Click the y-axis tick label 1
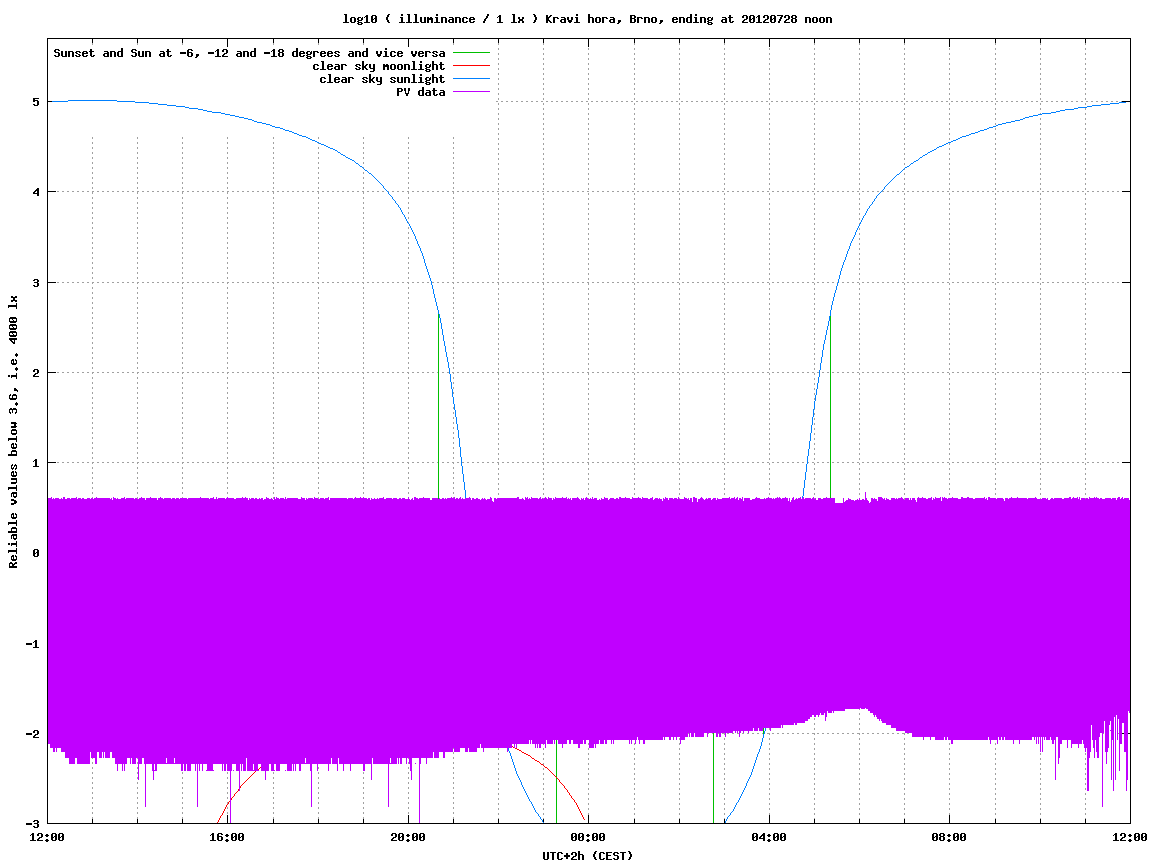 [35, 463]
